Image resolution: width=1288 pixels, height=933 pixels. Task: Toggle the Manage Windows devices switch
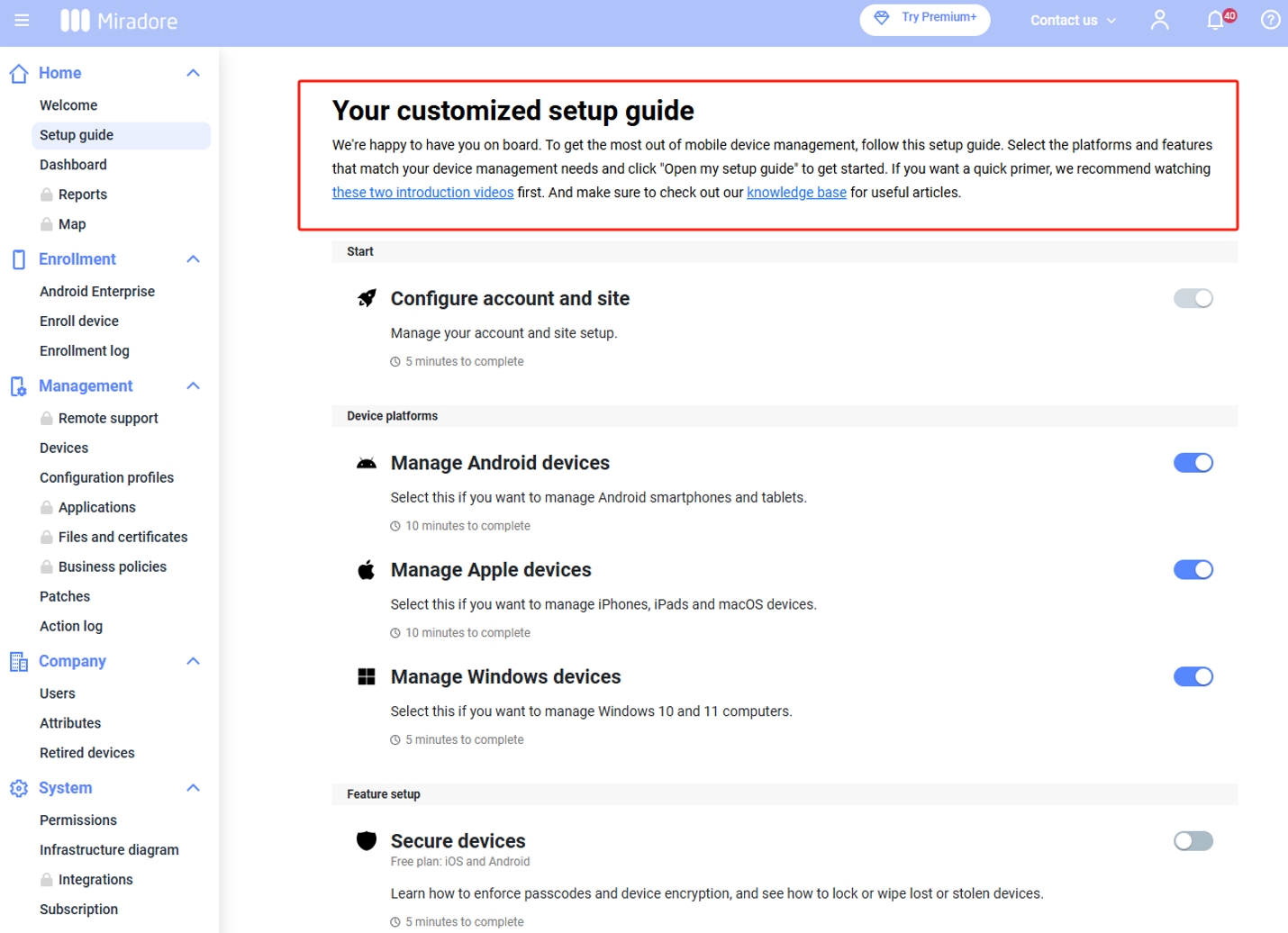(1193, 677)
